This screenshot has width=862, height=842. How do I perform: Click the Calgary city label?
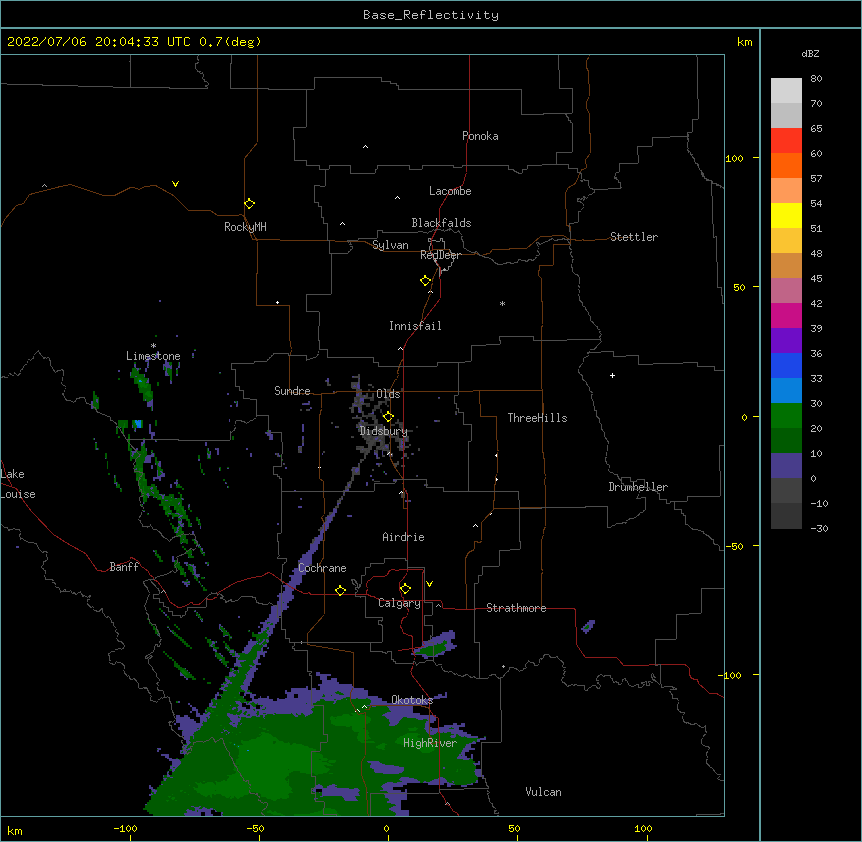[x=399, y=603]
